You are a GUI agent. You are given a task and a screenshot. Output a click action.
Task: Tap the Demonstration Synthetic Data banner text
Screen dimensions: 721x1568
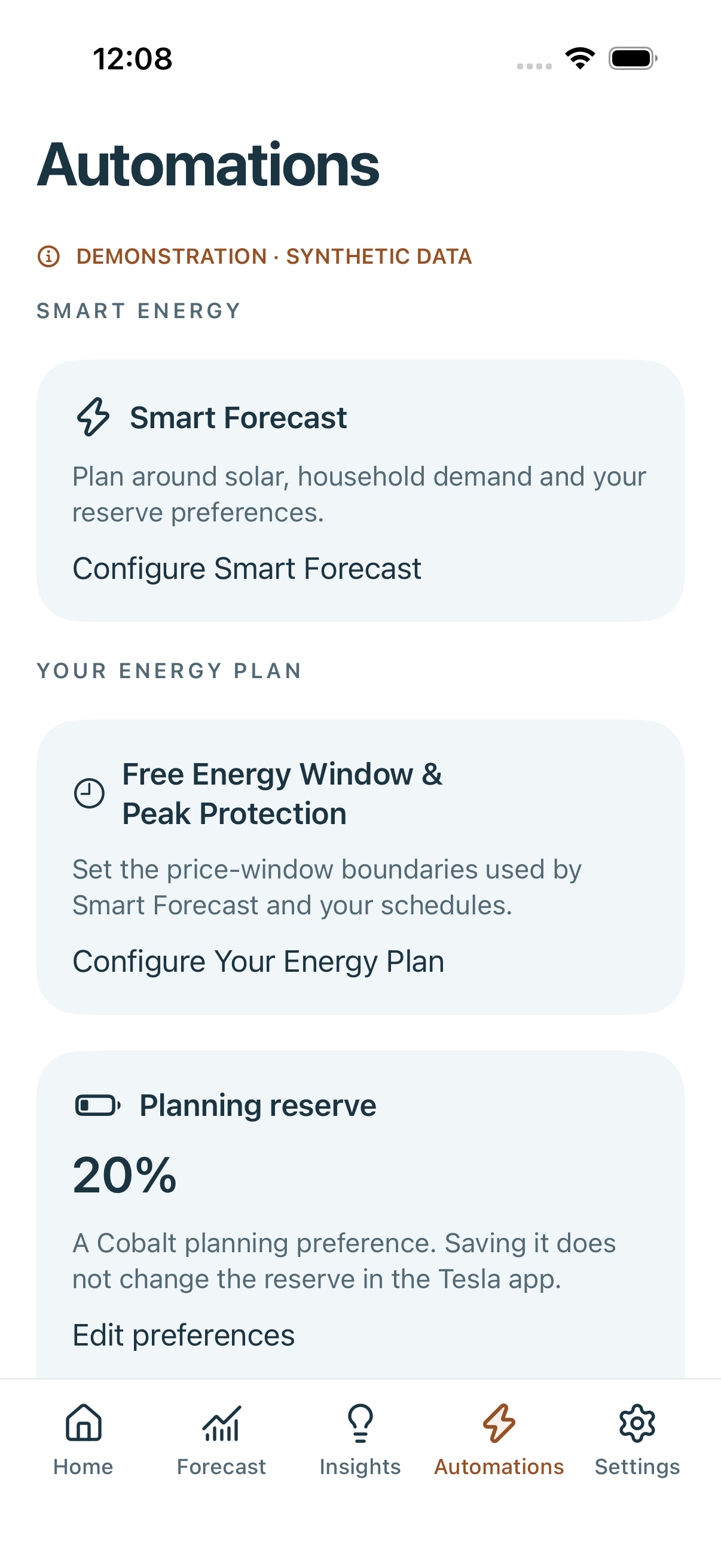tap(274, 257)
